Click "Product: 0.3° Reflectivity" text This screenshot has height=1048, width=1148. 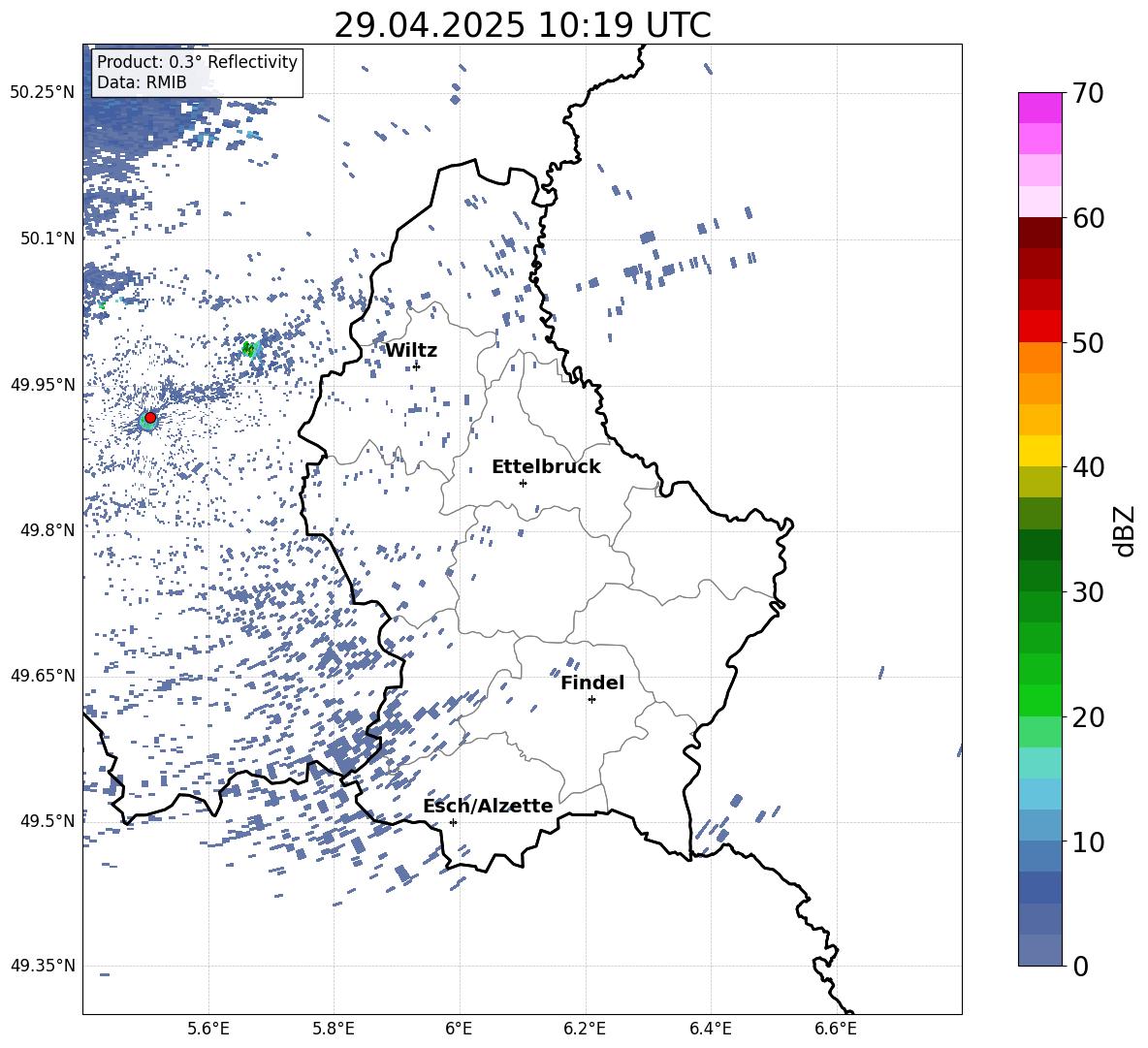click(197, 61)
